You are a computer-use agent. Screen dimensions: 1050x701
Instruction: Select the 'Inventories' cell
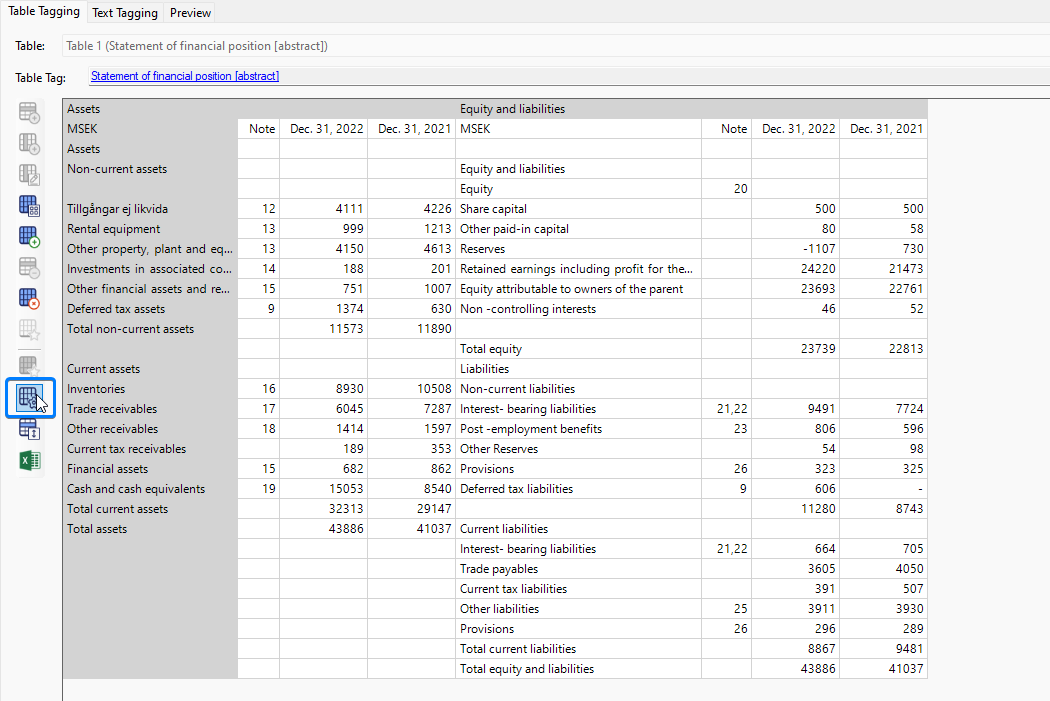click(151, 389)
